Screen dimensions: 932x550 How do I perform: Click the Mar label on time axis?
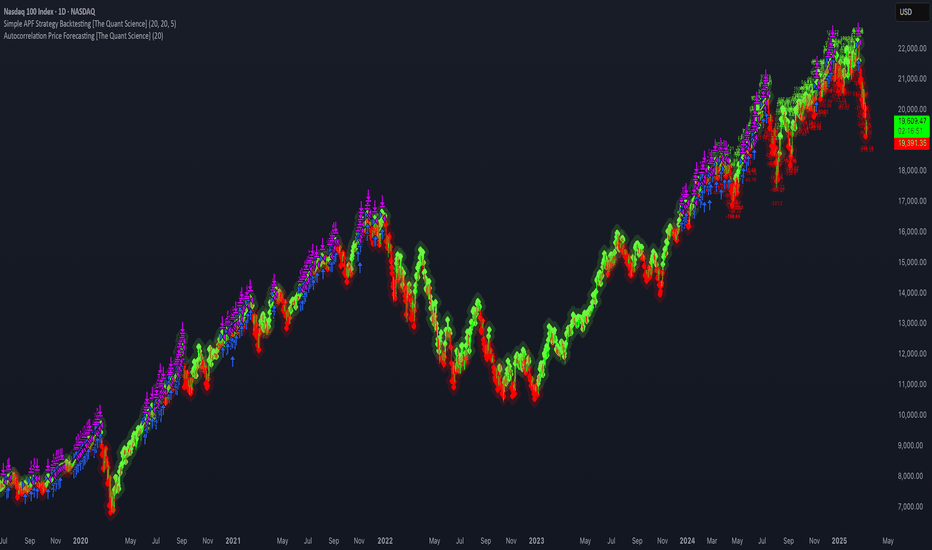coord(711,541)
